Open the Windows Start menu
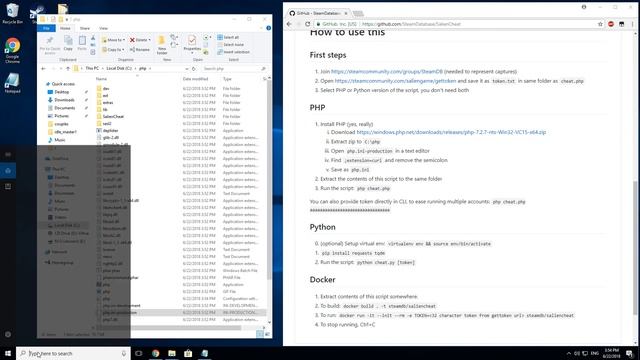The width and height of the screenshot is (640, 360). coord(8,353)
